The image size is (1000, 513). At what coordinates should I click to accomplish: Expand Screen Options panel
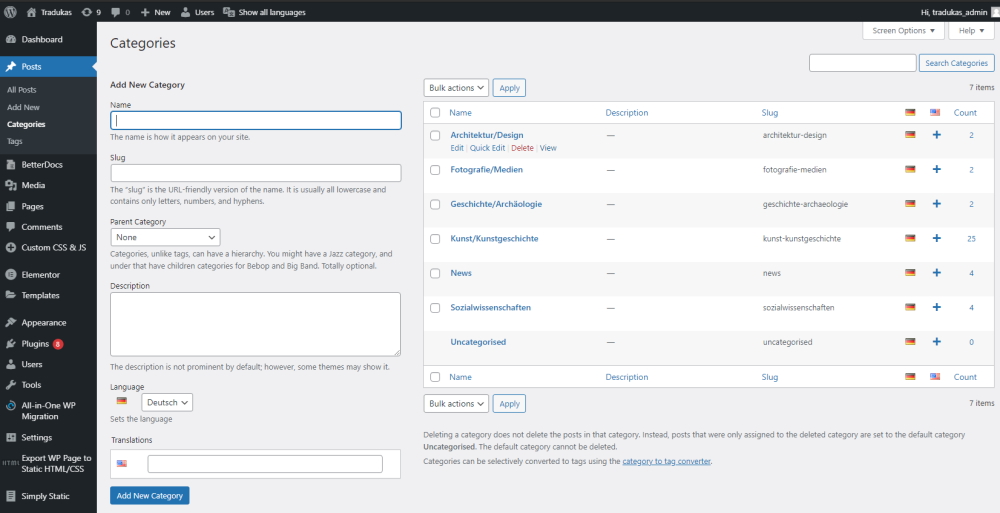(x=904, y=30)
